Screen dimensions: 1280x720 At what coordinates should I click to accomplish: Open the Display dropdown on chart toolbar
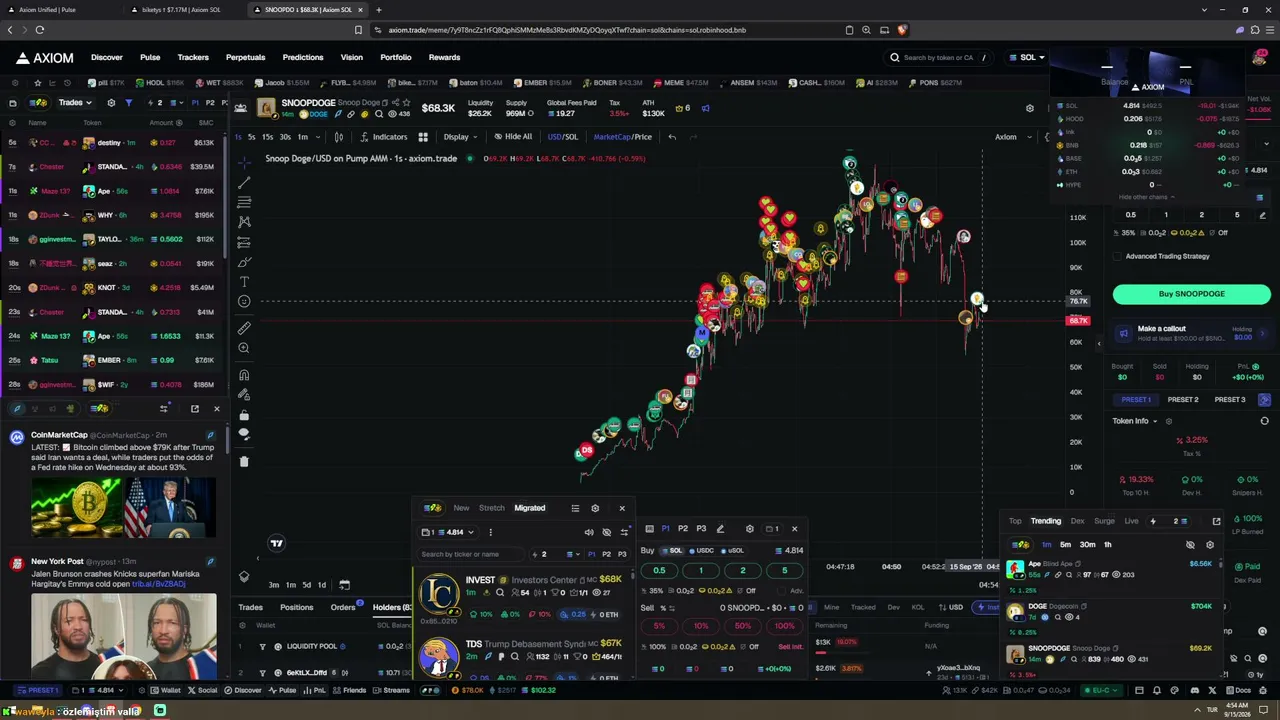click(460, 137)
